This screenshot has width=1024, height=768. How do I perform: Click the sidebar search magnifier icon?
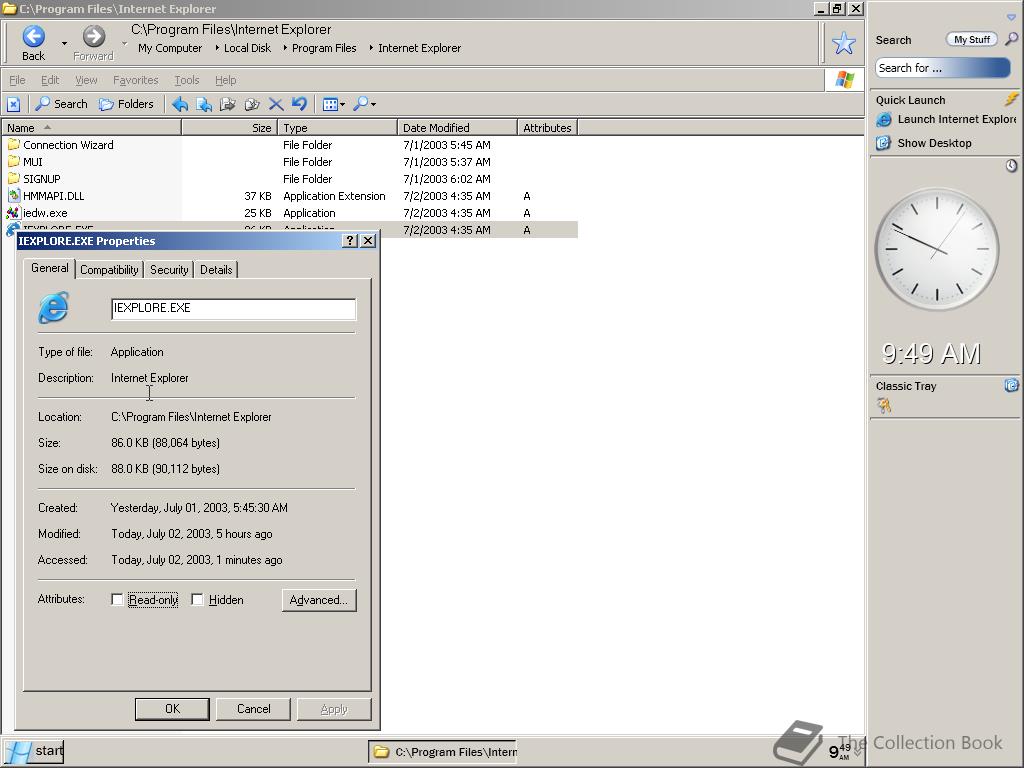[x=1011, y=39]
